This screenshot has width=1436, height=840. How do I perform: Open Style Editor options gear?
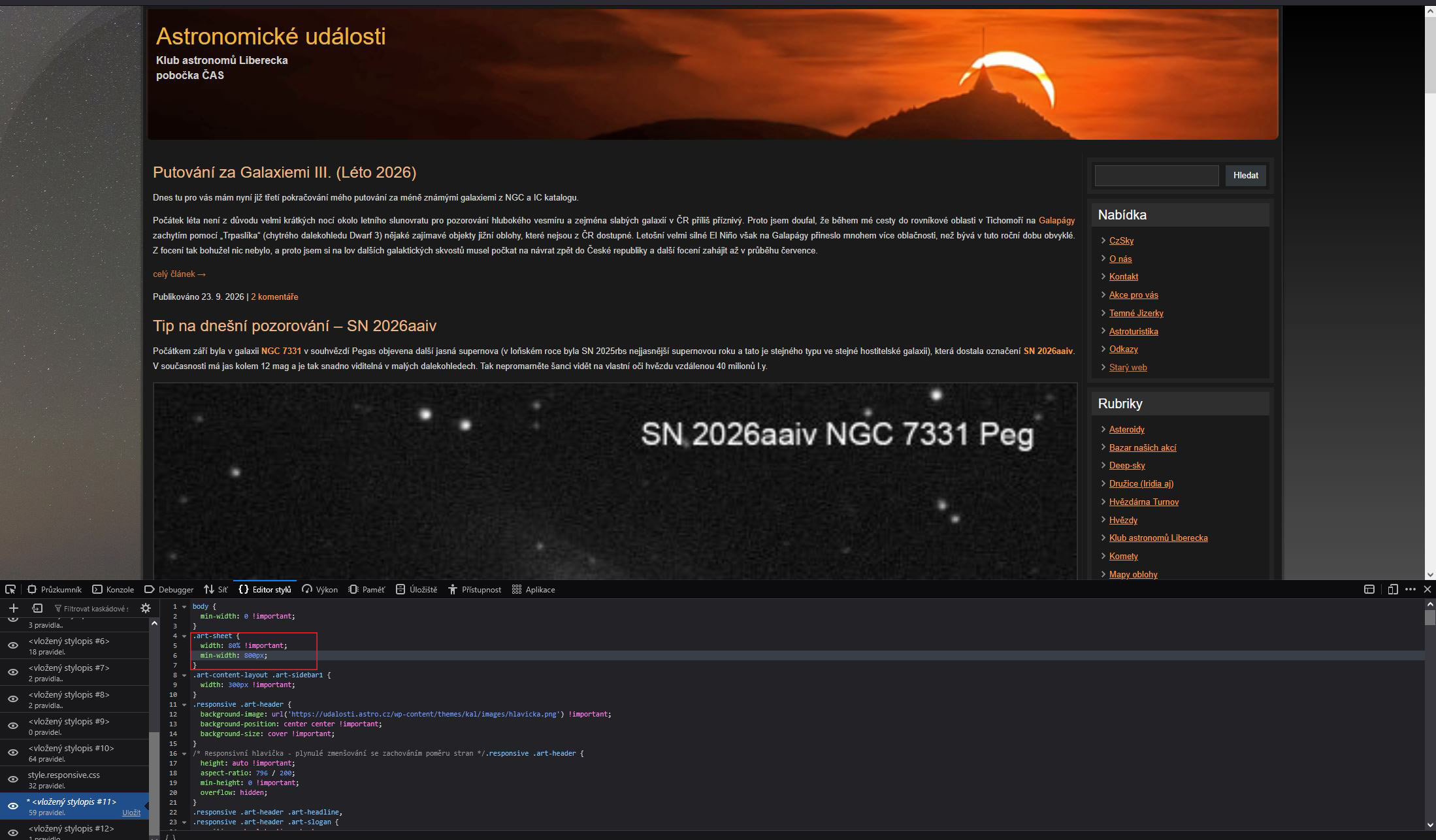pyautogui.click(x=146, y=608)
